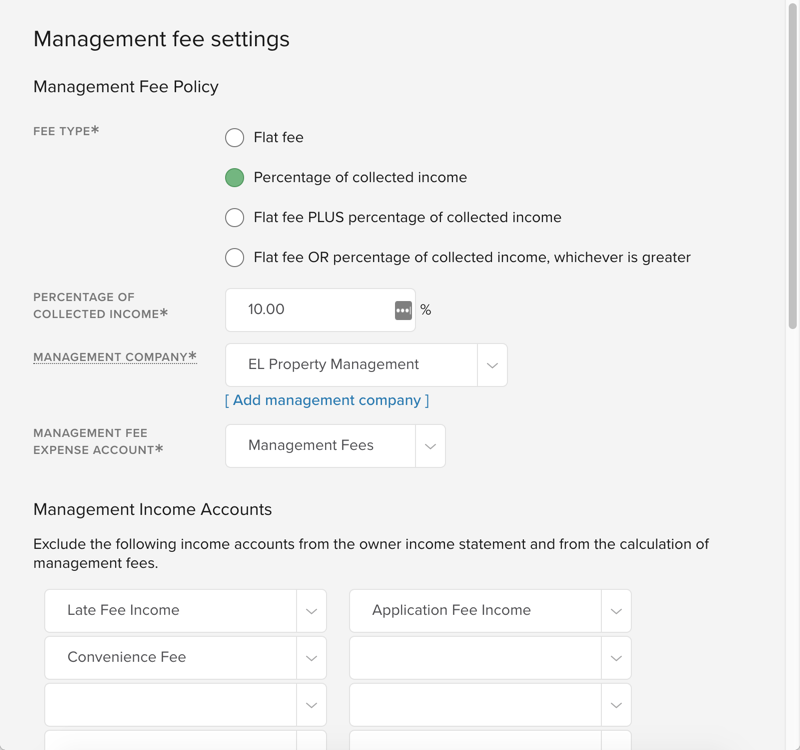Pick Flat fee OR percentage, whichever is greater
Screen dimensions: 800x750
point(234,257)
